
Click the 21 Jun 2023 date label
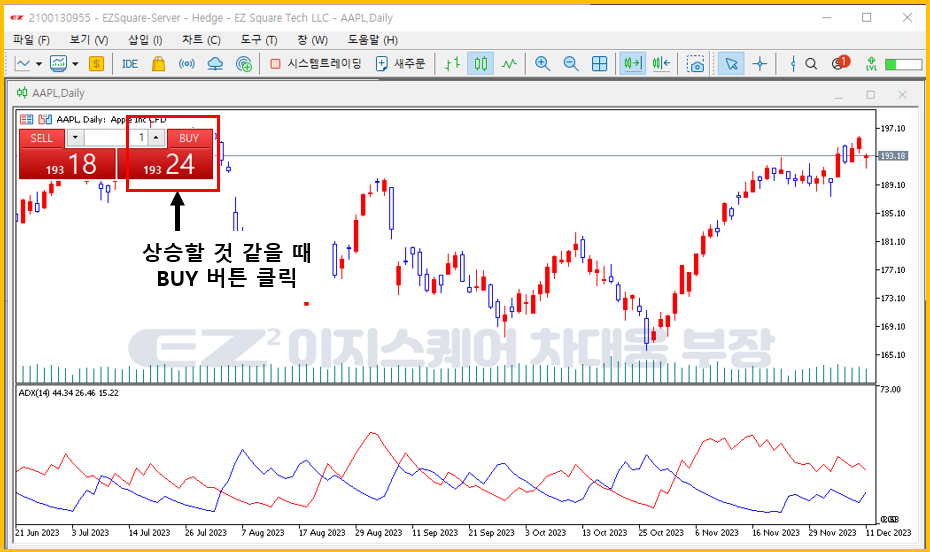(37, 532)
